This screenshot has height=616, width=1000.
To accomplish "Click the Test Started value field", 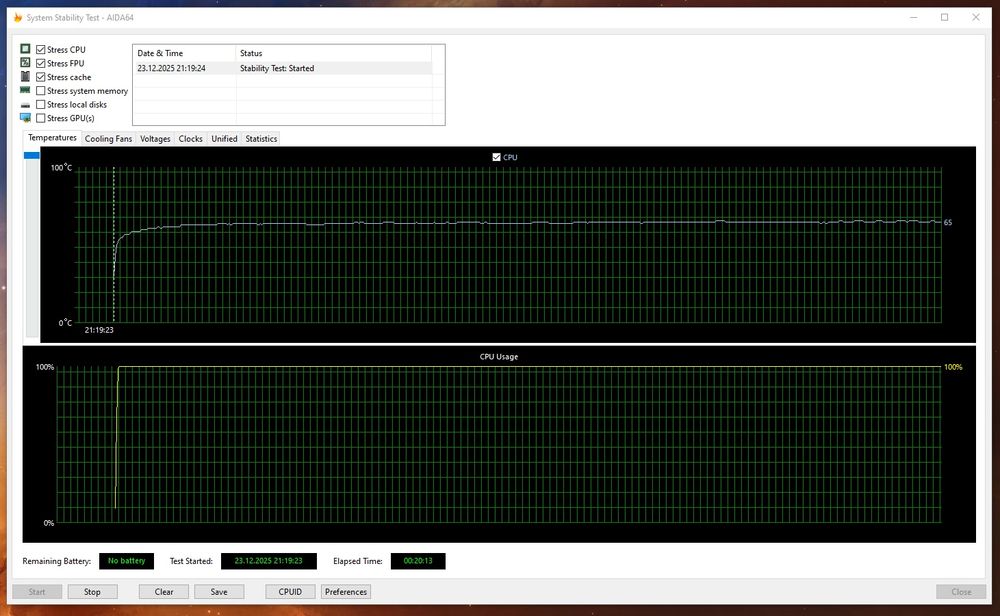I will [x=268, y=561].
